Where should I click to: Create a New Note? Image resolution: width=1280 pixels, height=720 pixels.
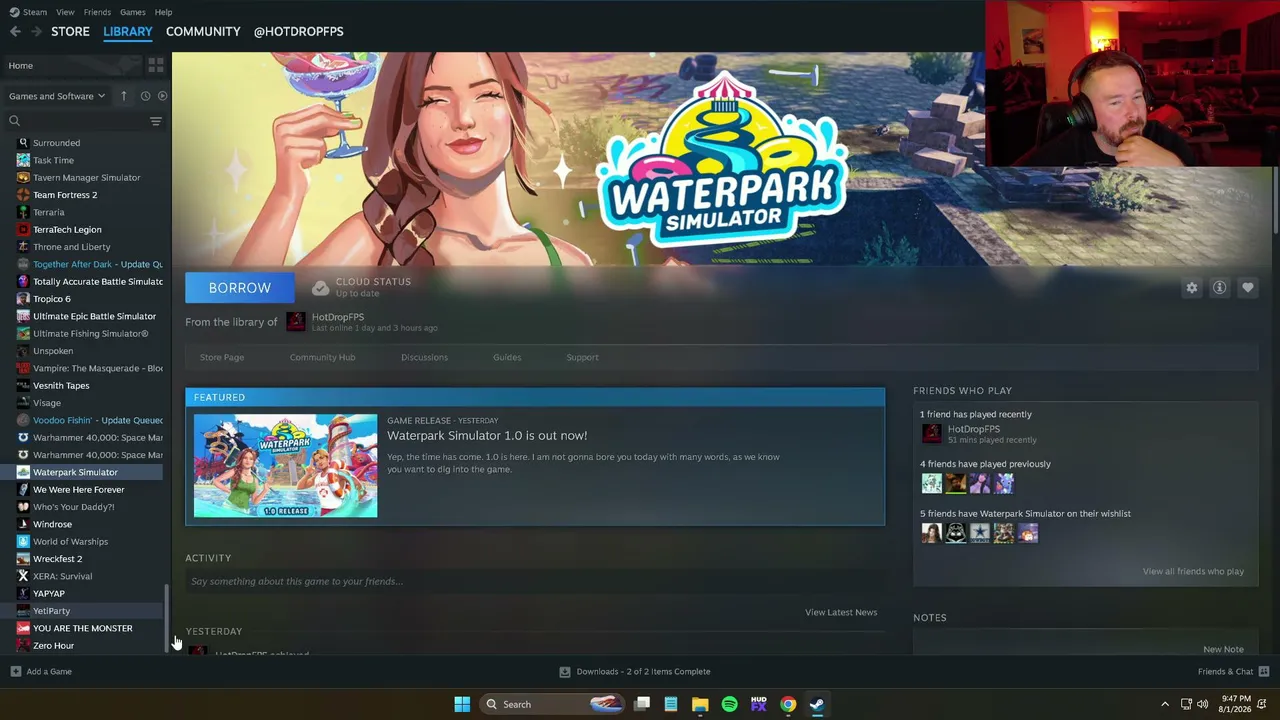click(1223, 649)
